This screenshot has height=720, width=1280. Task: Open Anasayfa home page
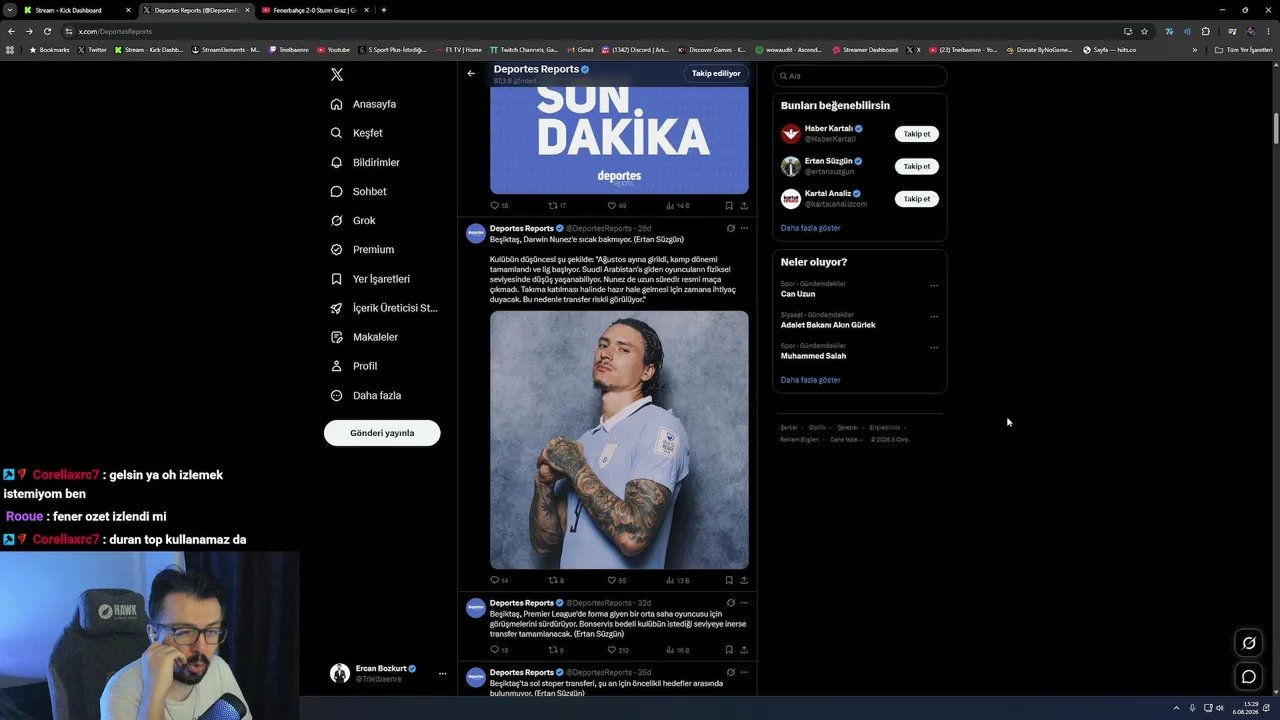tap(364, 104)
